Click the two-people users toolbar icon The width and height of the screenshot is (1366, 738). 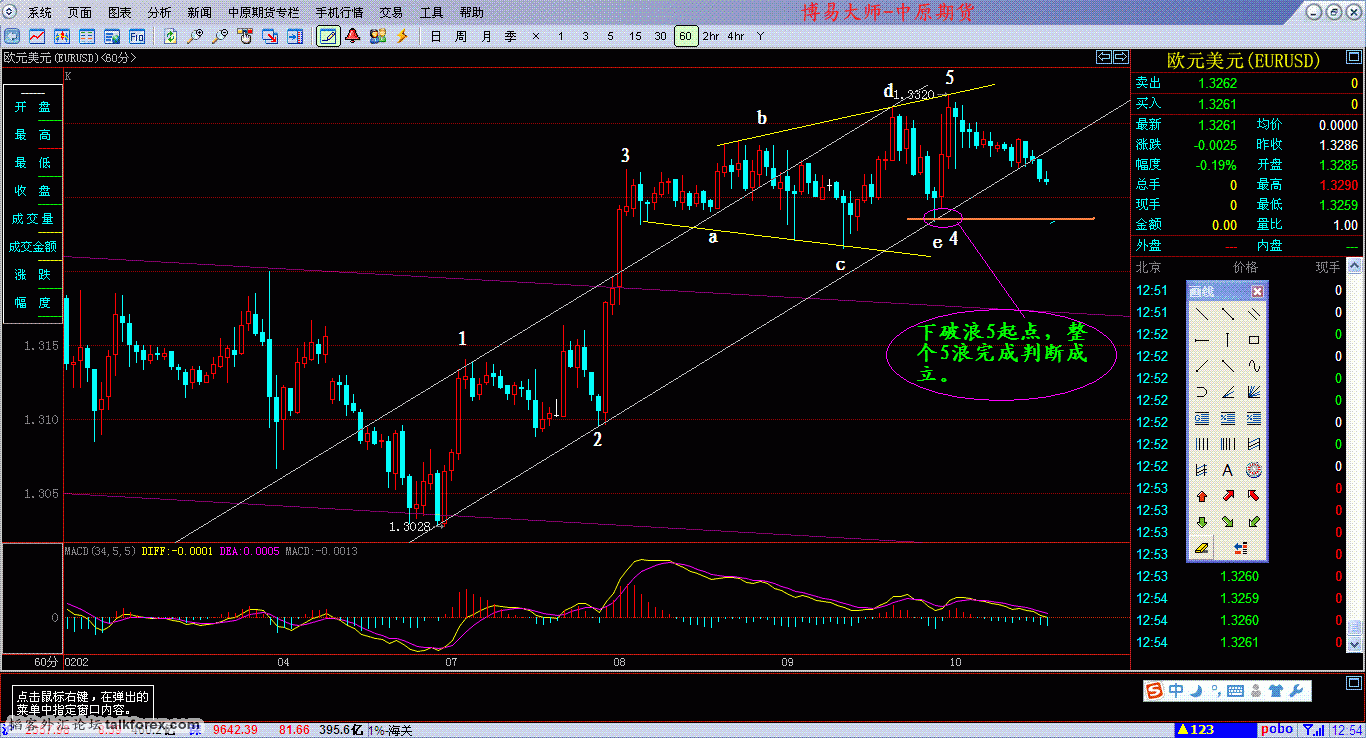(378, 36)
